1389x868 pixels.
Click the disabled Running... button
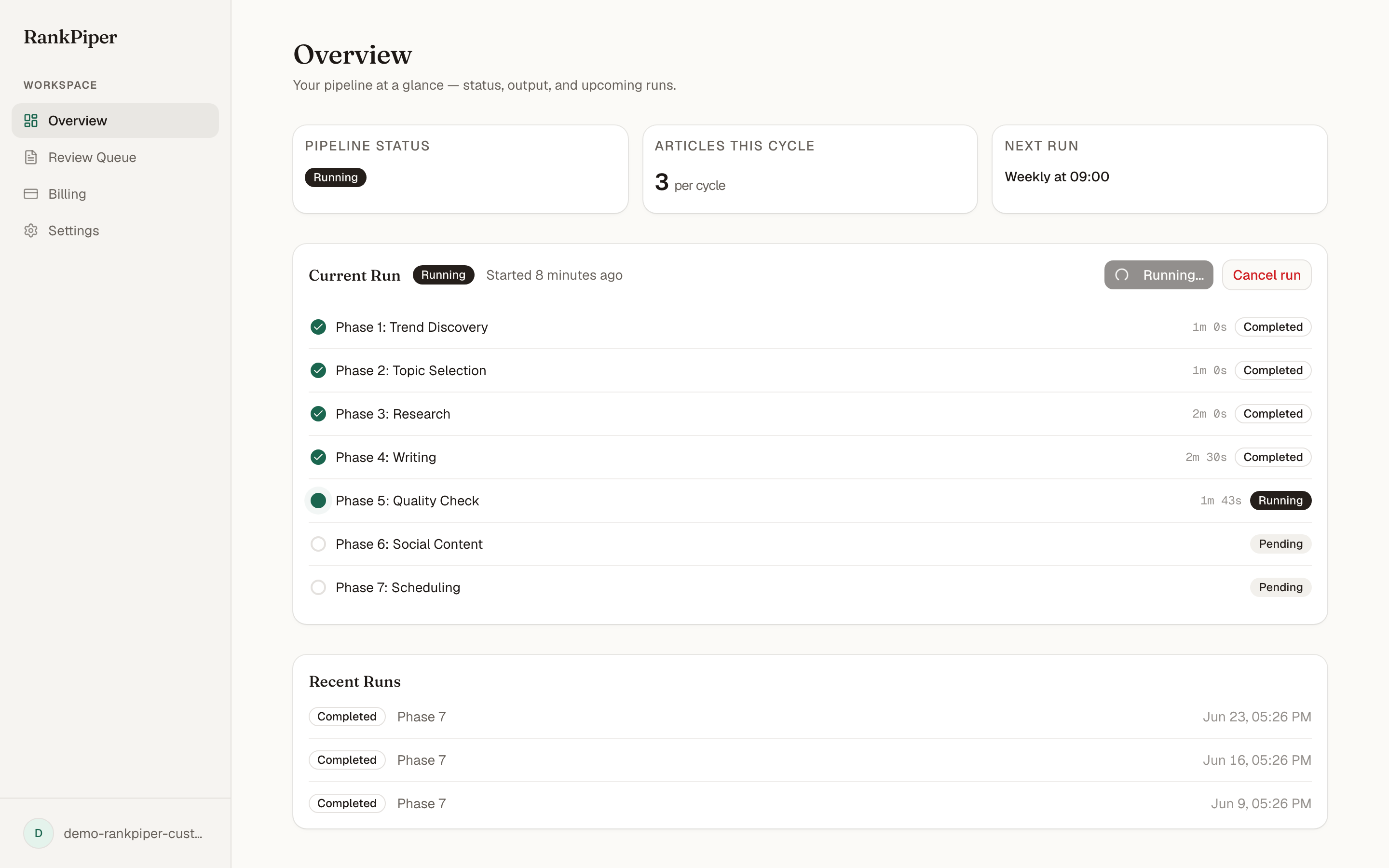[1158, 275]
